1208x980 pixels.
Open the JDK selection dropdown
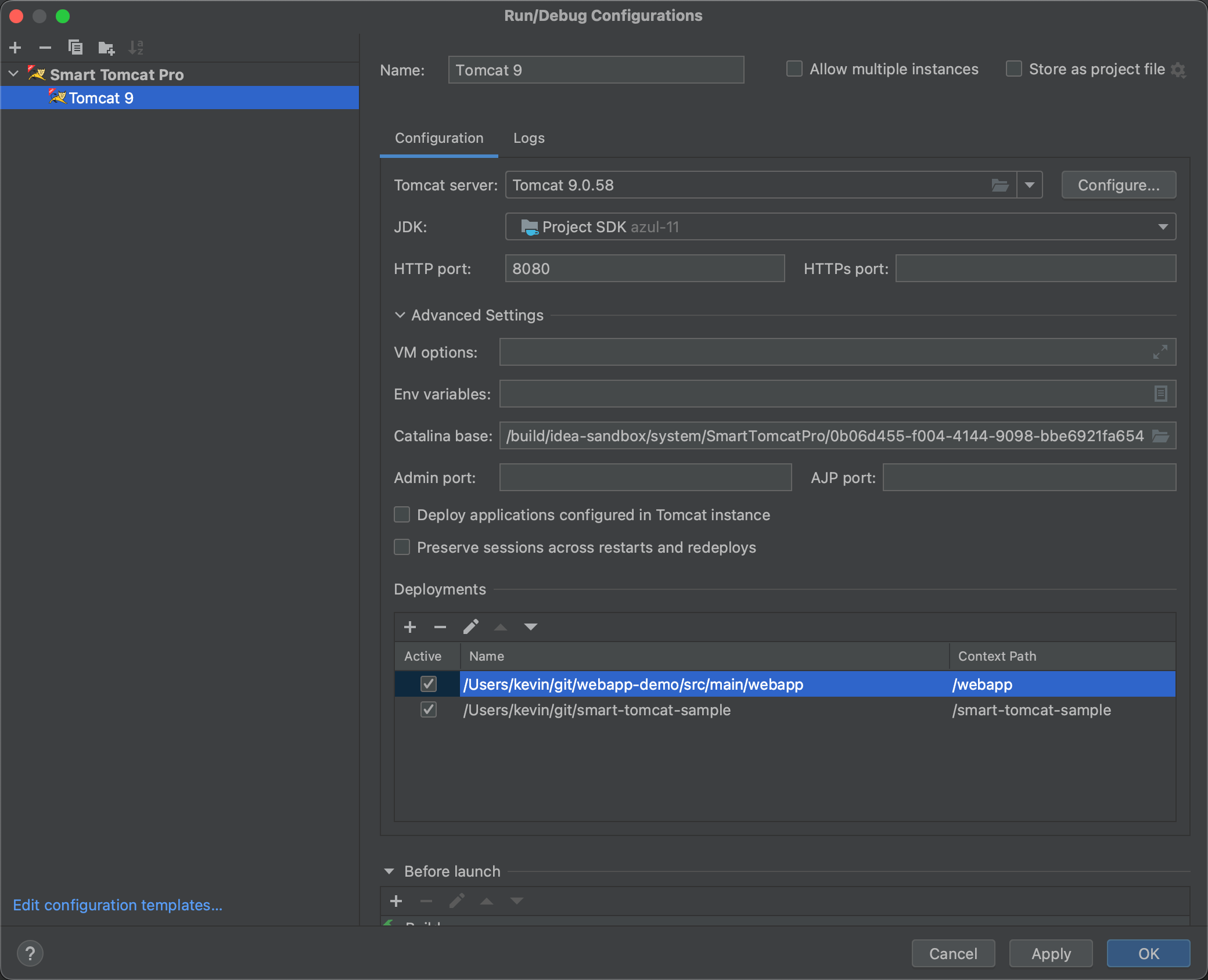point(1163,227)
